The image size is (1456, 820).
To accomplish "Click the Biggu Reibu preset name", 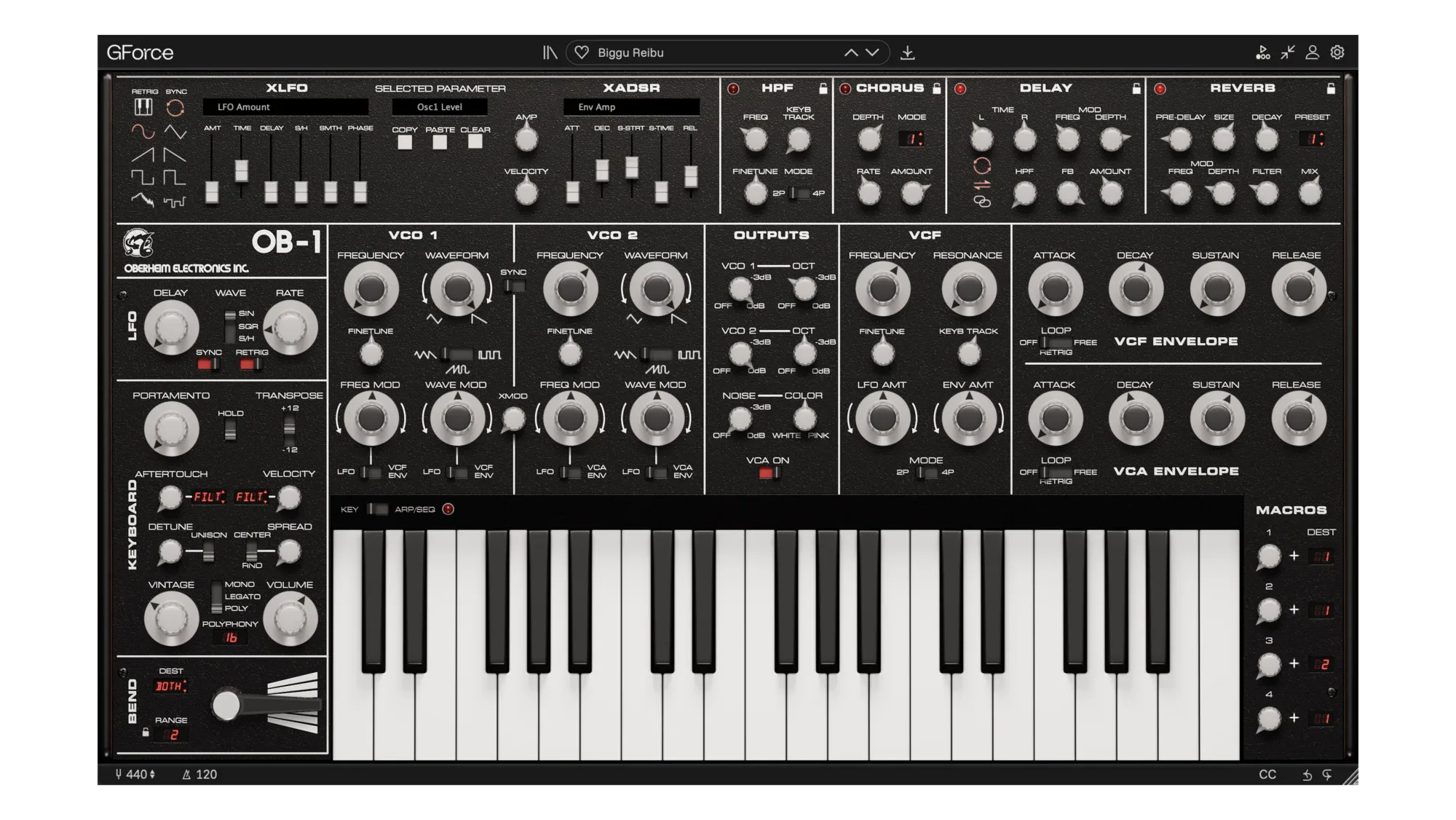I will (630, 52).
